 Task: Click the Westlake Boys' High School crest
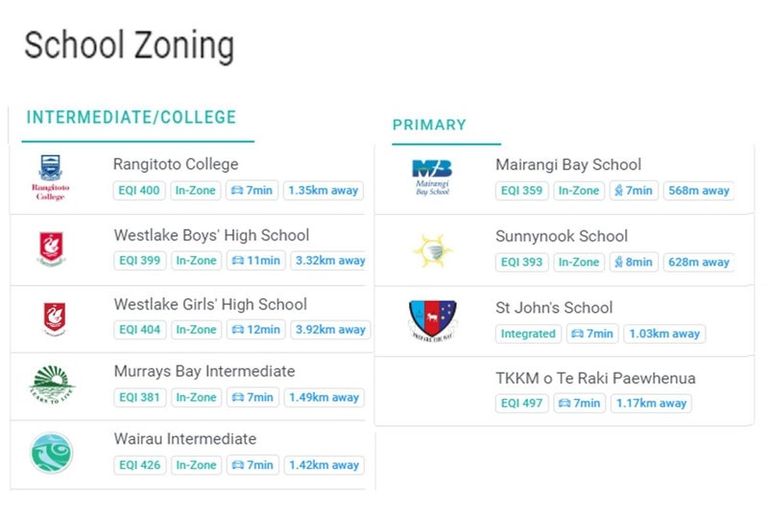pyautogui.click(x=51, y=248)
